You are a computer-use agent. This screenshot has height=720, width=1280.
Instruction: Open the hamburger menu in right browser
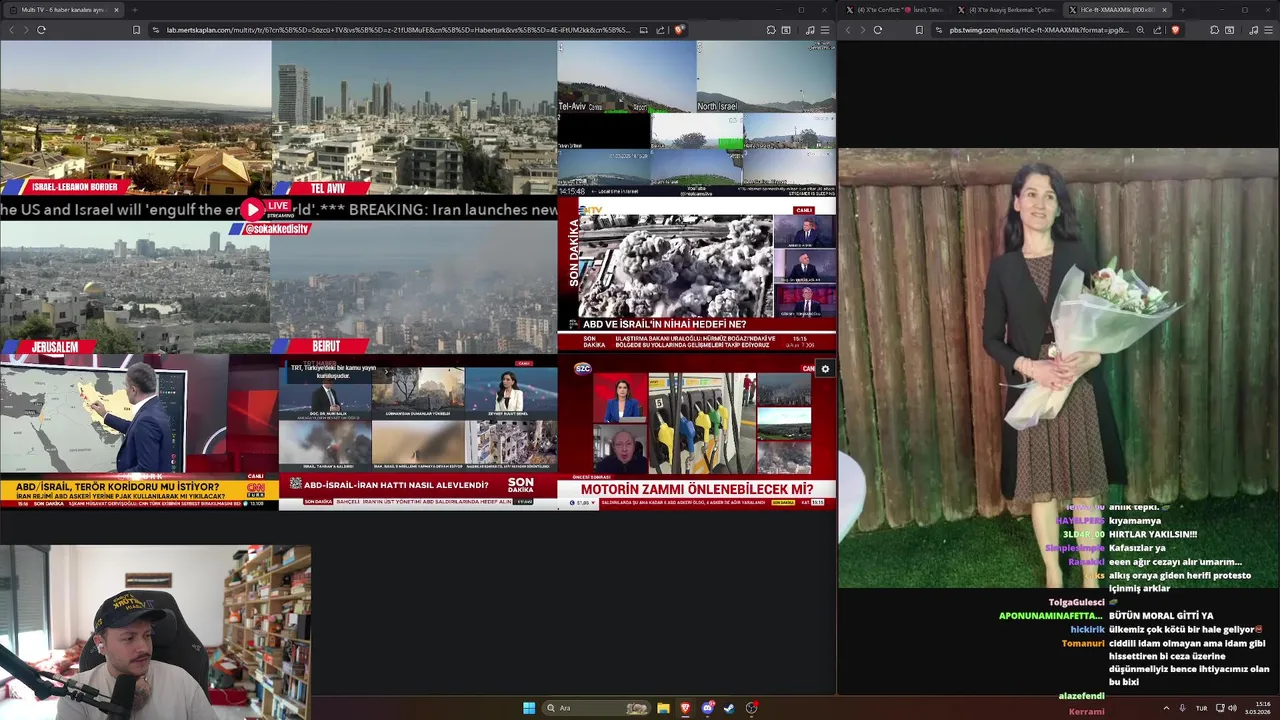(x=1269, y=30)
